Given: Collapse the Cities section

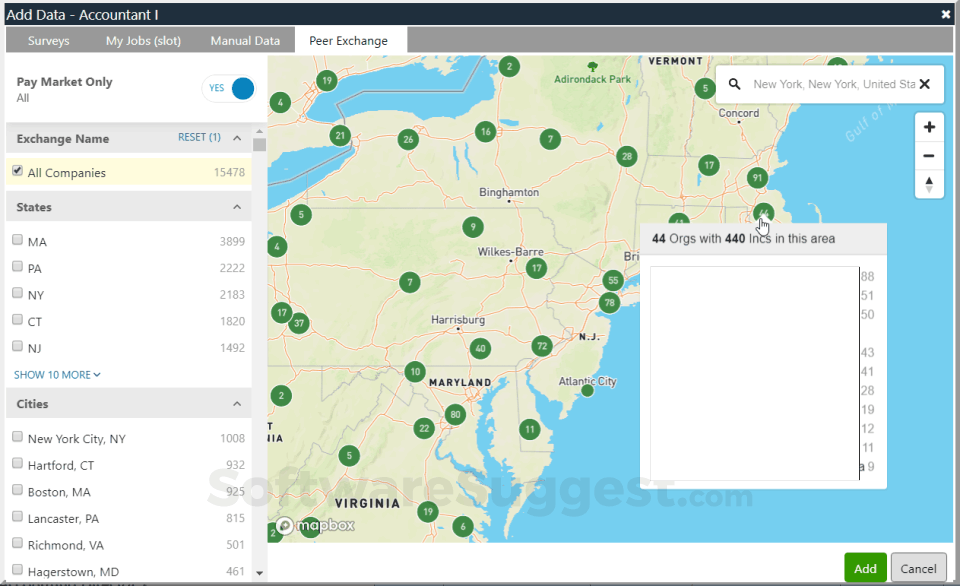Looking at the screenshot, I should [x=238, y=403].
